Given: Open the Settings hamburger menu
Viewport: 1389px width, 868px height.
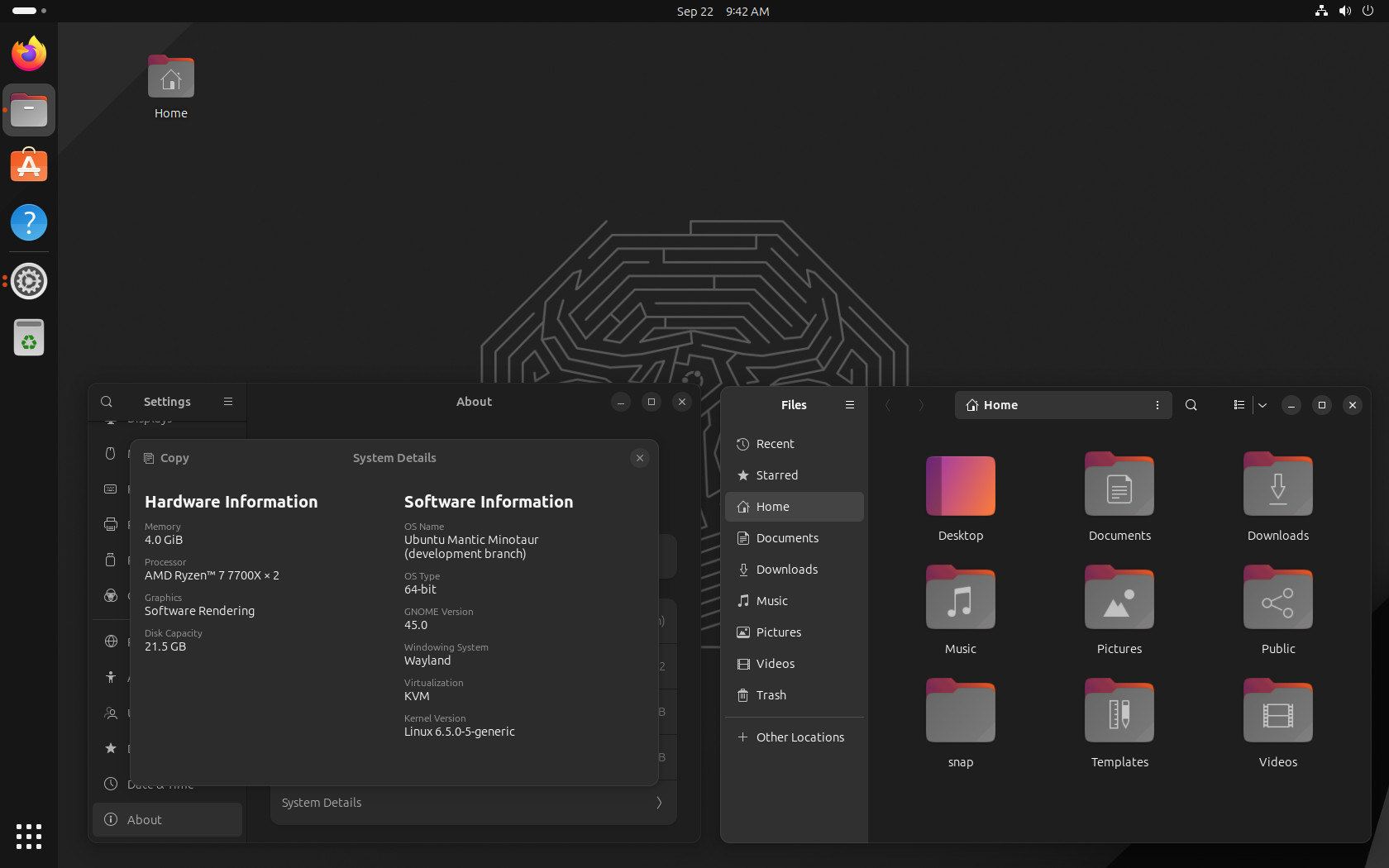Looking at the screenshot, I should [x=228, y=402].
